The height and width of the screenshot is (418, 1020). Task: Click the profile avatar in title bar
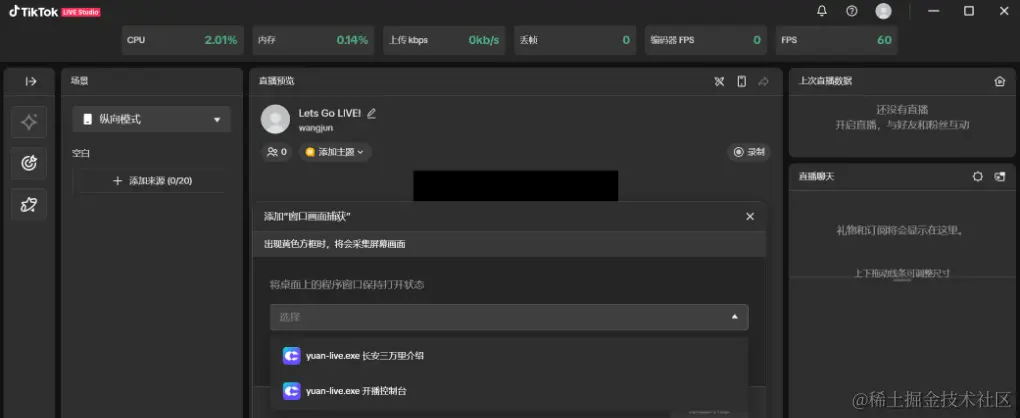pos(883,11)
